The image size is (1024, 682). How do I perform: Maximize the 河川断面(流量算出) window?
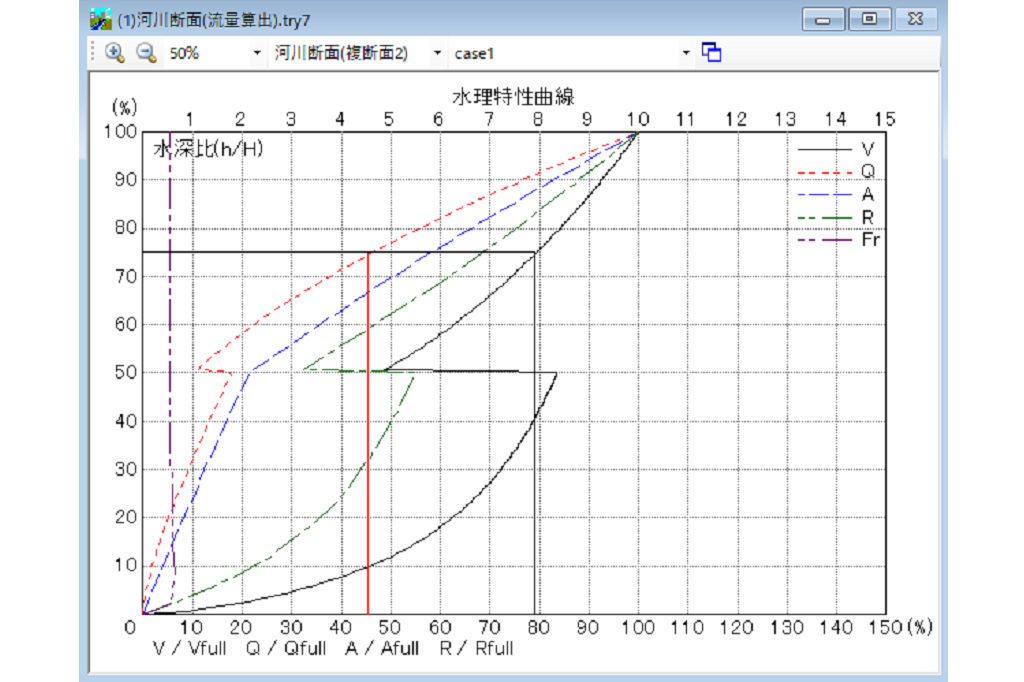pyautogui.click(x=869, y=20)
